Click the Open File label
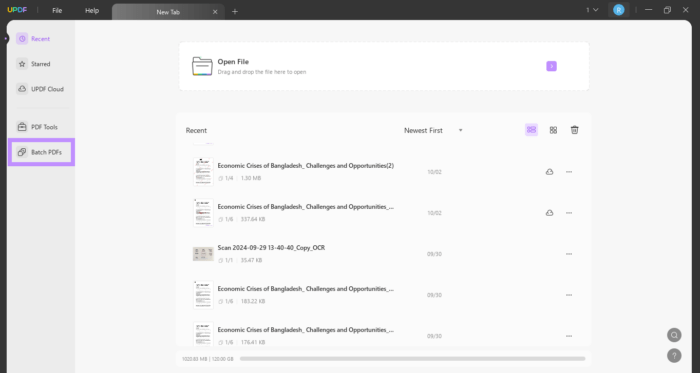The height and width of the screenshot is (373, 700). (x=233, y=62)
